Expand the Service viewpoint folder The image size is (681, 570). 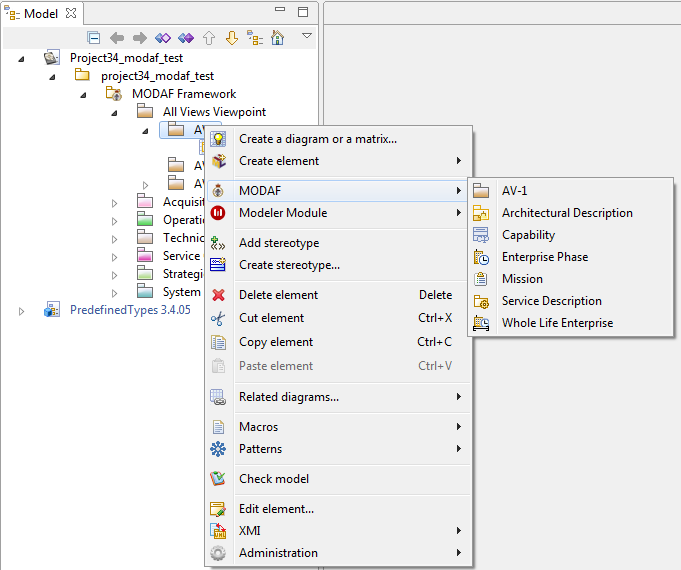114,257
